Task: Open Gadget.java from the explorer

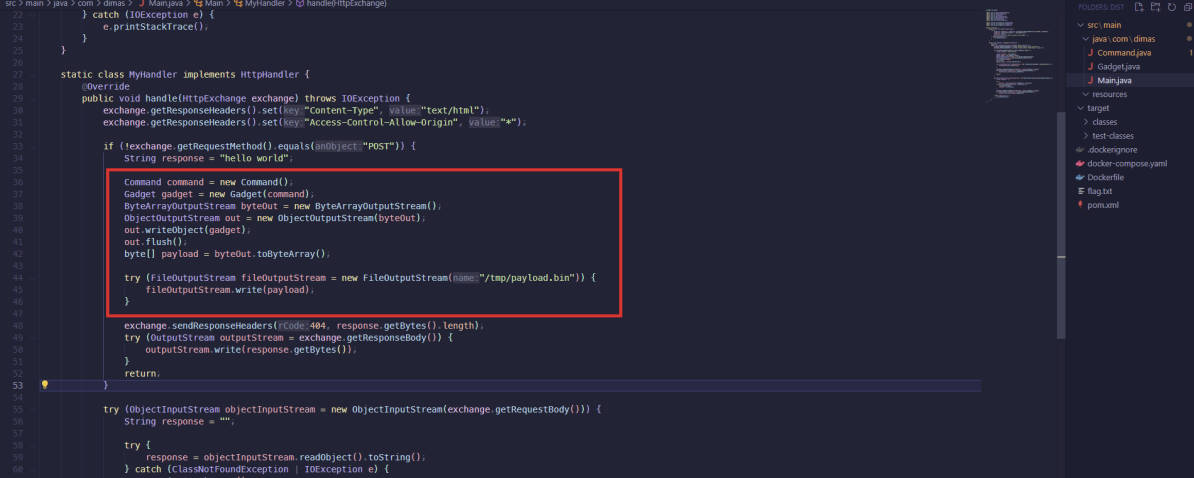Action: (1119, 67)
